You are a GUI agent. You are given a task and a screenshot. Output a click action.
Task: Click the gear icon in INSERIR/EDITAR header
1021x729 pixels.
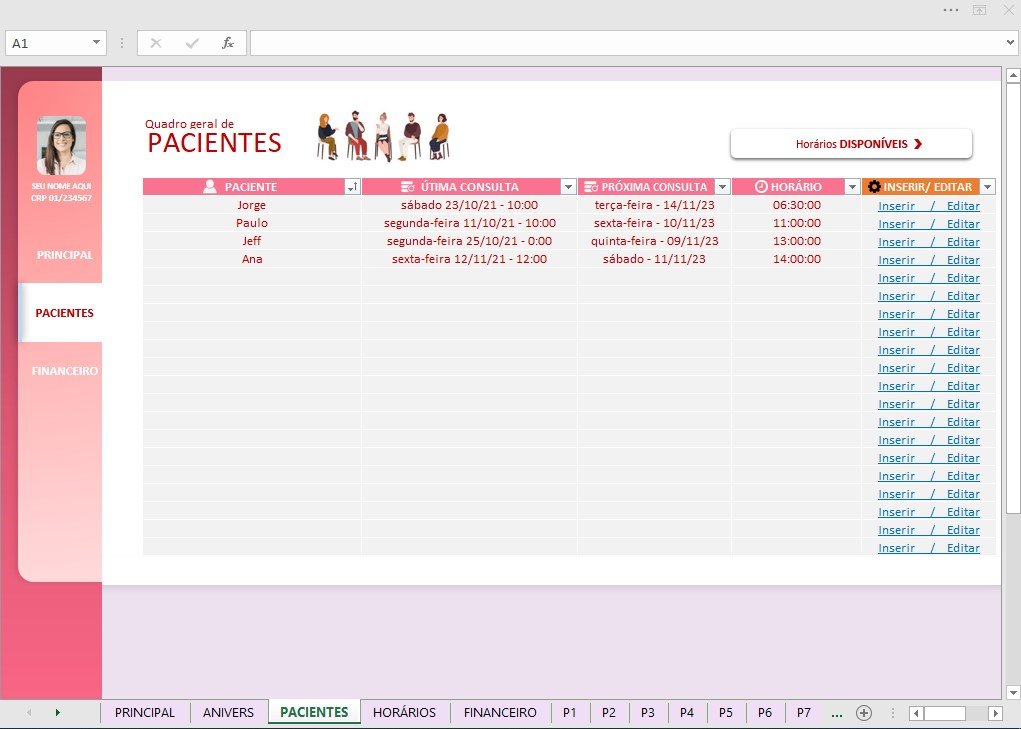[x=874, y=187]
